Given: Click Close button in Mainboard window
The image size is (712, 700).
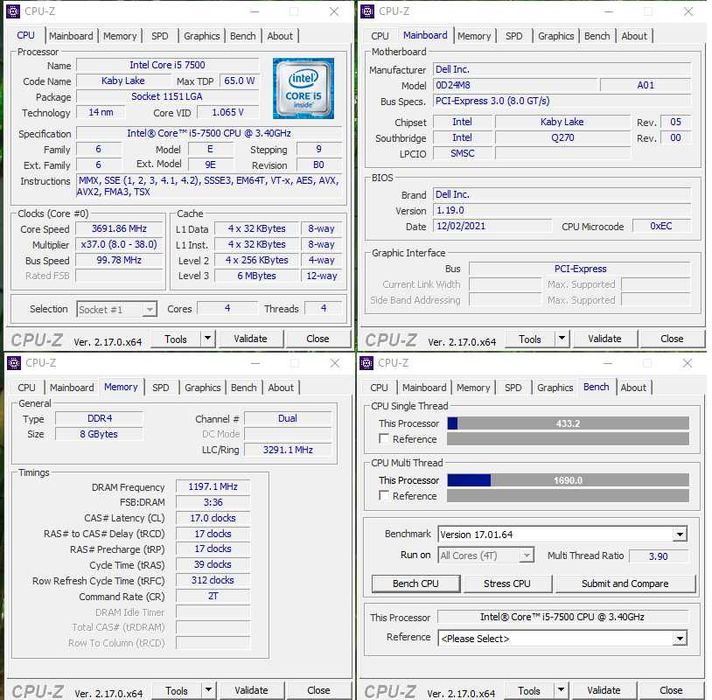Looking at the screenshot, I should pyautogui.click(x=672, y=339).
